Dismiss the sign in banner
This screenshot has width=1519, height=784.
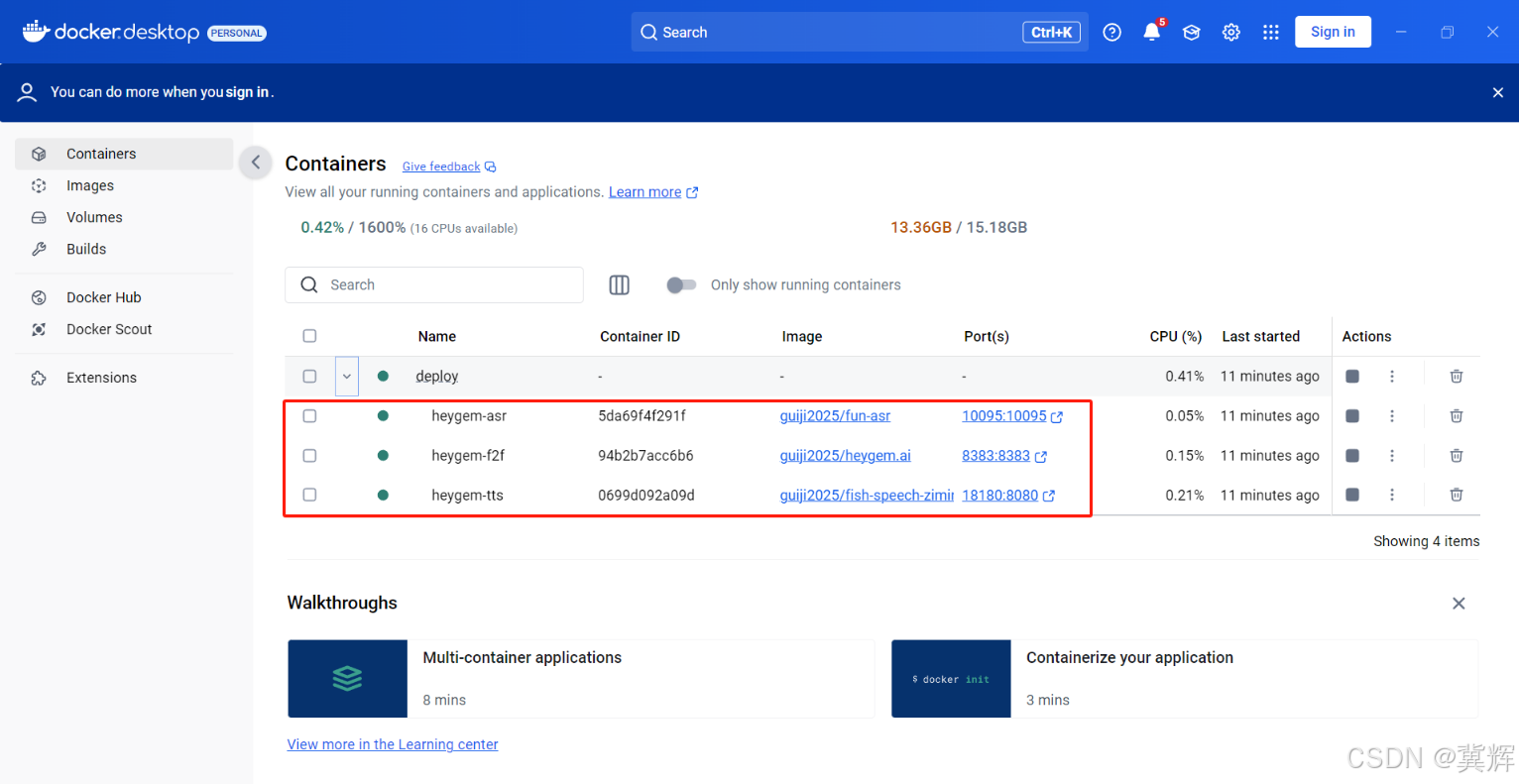tap(1498, 92)
